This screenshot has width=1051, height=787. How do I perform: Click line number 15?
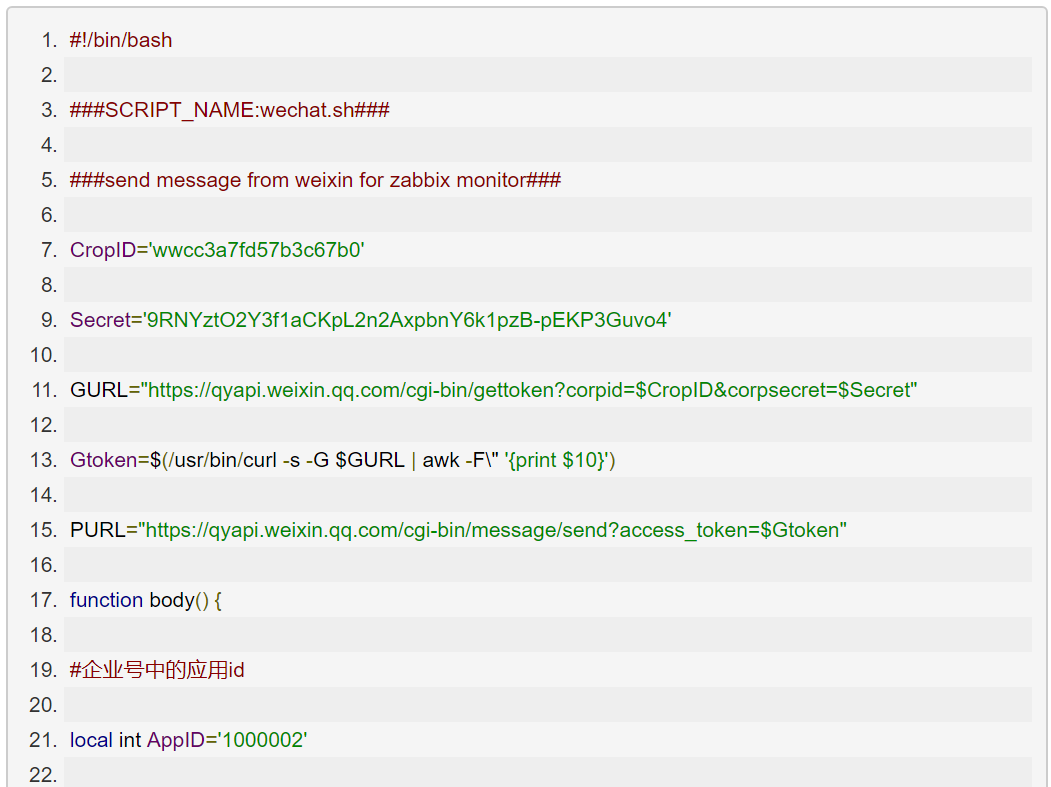45,530
